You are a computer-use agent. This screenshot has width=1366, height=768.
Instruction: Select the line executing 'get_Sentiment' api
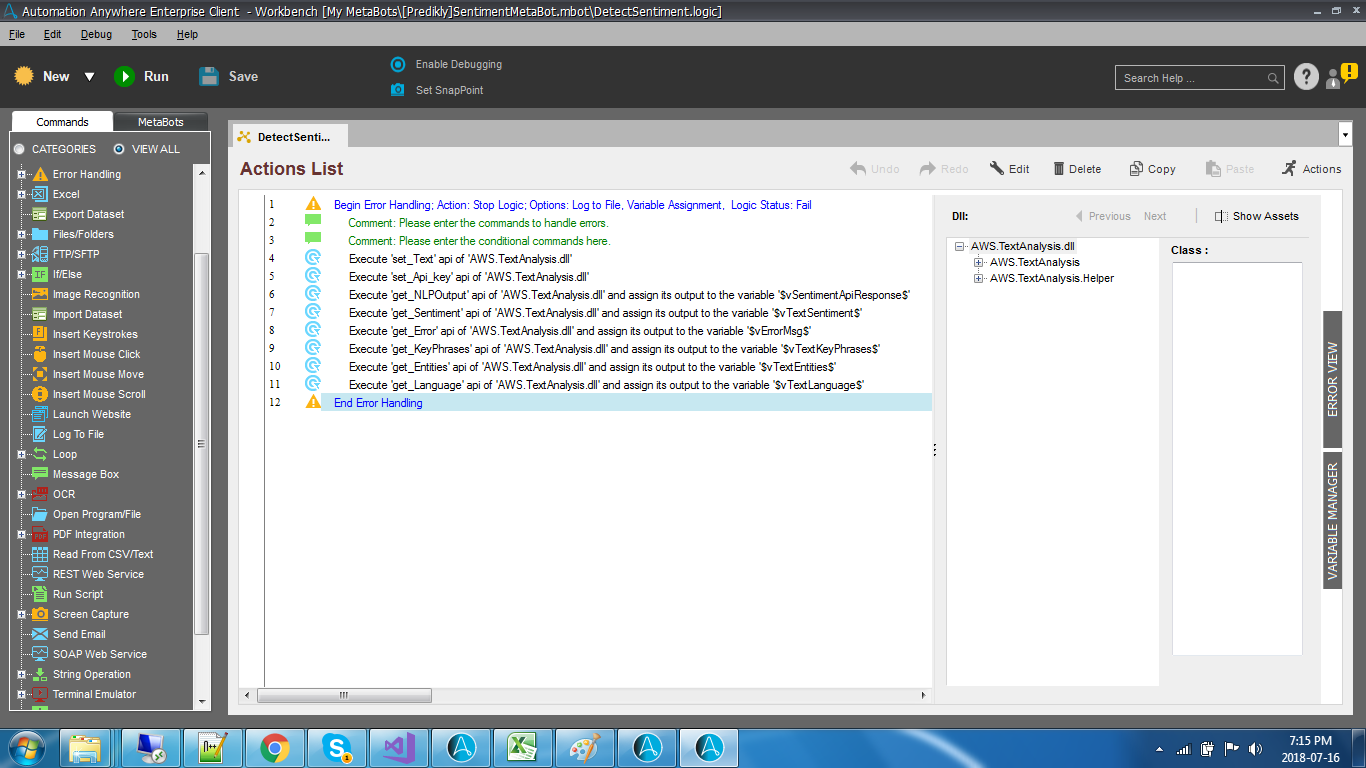(598, 313)
